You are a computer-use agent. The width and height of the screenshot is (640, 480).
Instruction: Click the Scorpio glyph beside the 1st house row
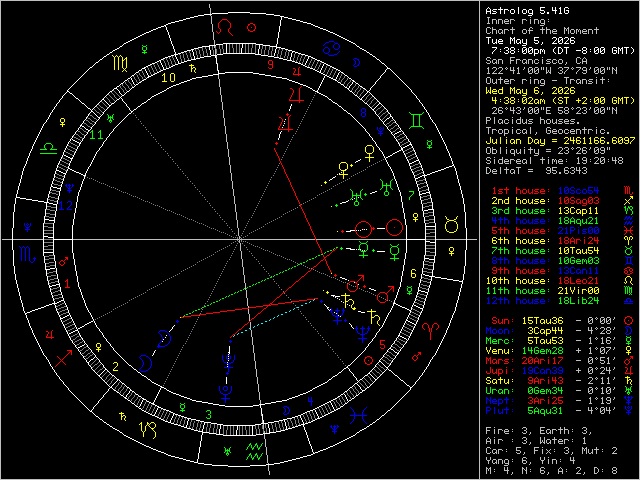pyautogui.click(x=628, y=191)
